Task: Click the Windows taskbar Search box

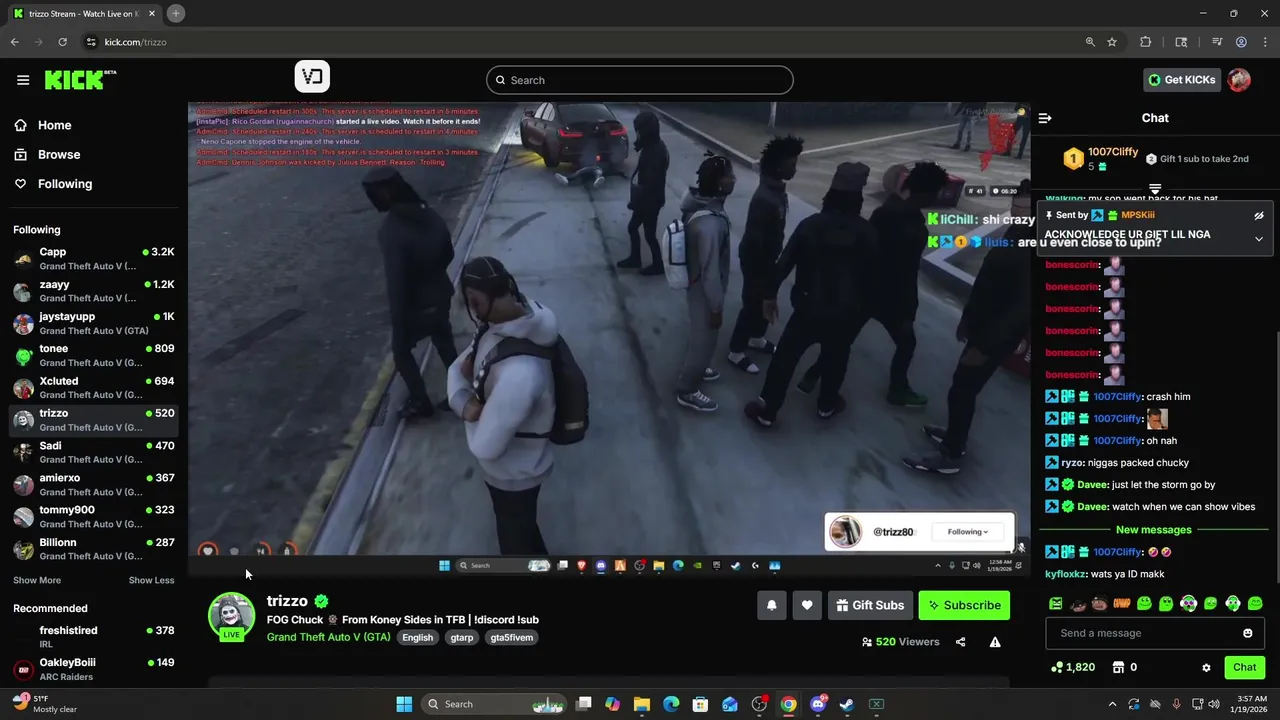Action: point(495,704)
